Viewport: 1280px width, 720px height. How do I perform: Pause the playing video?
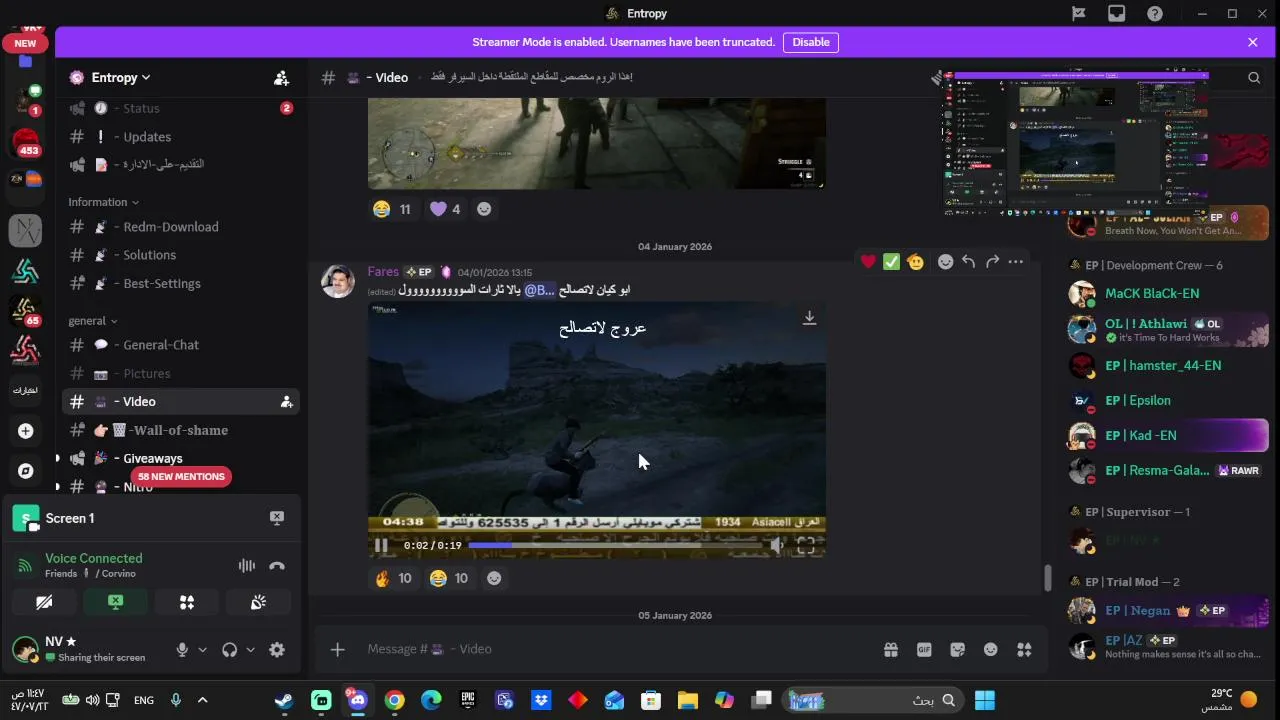pyautogui.click(x=381, y=546)
